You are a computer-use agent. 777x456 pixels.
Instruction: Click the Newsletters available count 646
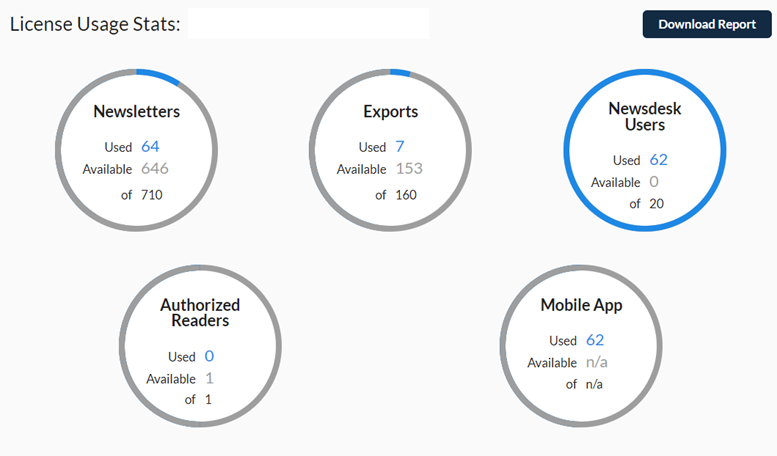155,169
